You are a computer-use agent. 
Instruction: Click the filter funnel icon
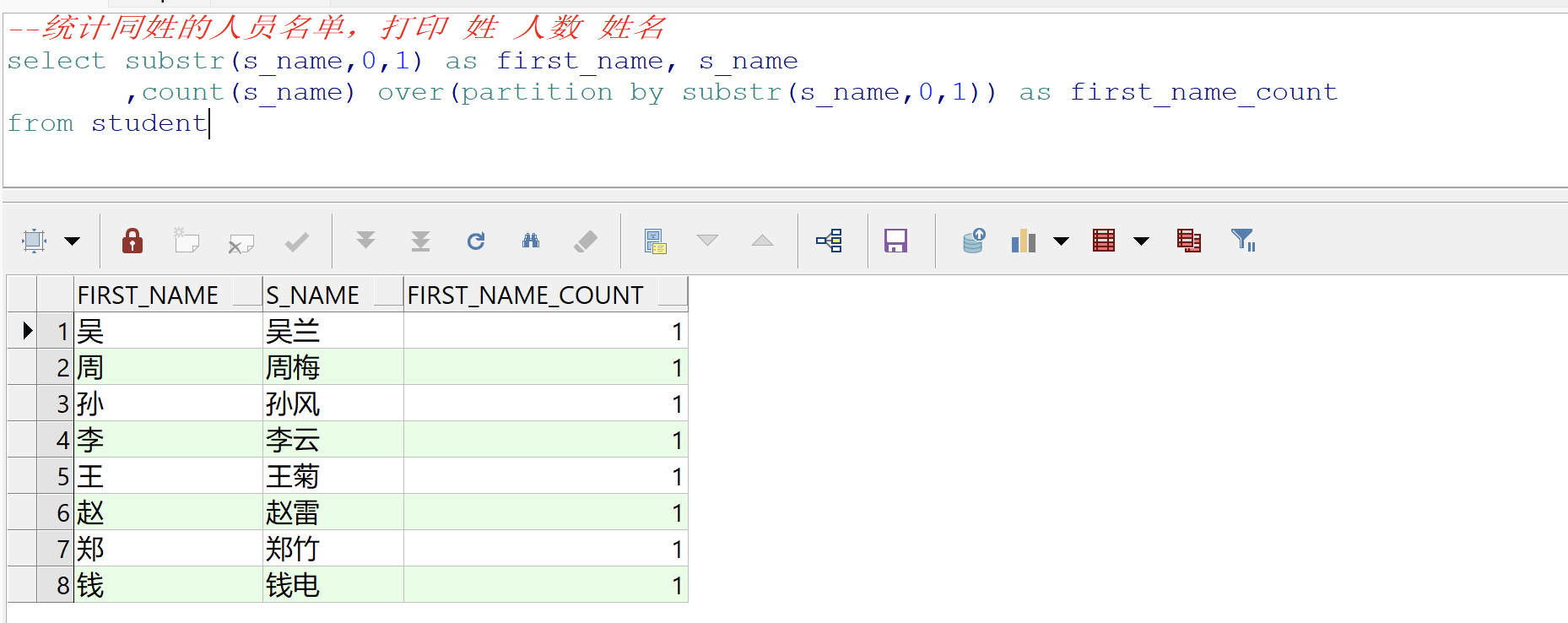[1243, 241]
